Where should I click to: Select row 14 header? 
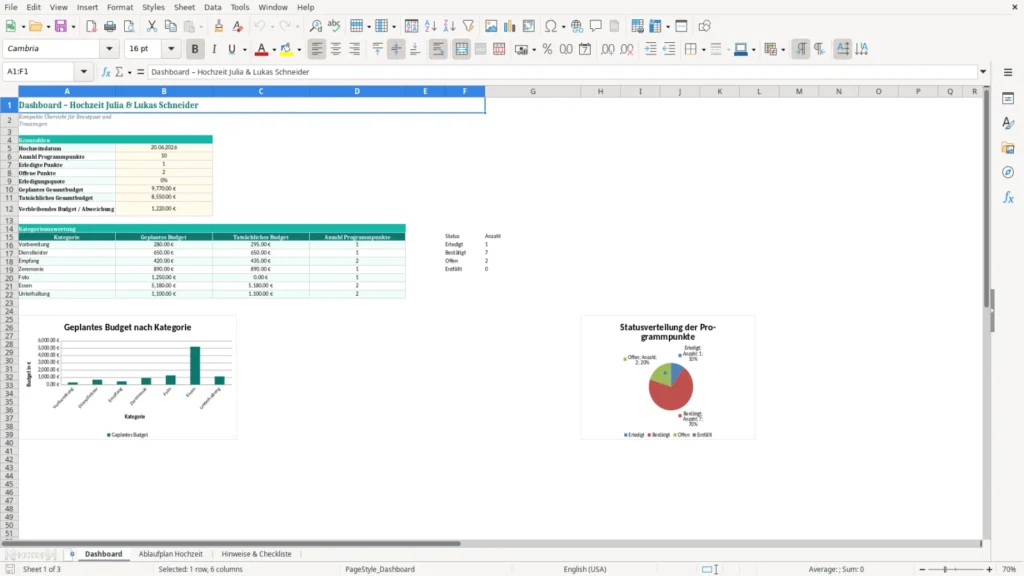click(x=9, y=229)
